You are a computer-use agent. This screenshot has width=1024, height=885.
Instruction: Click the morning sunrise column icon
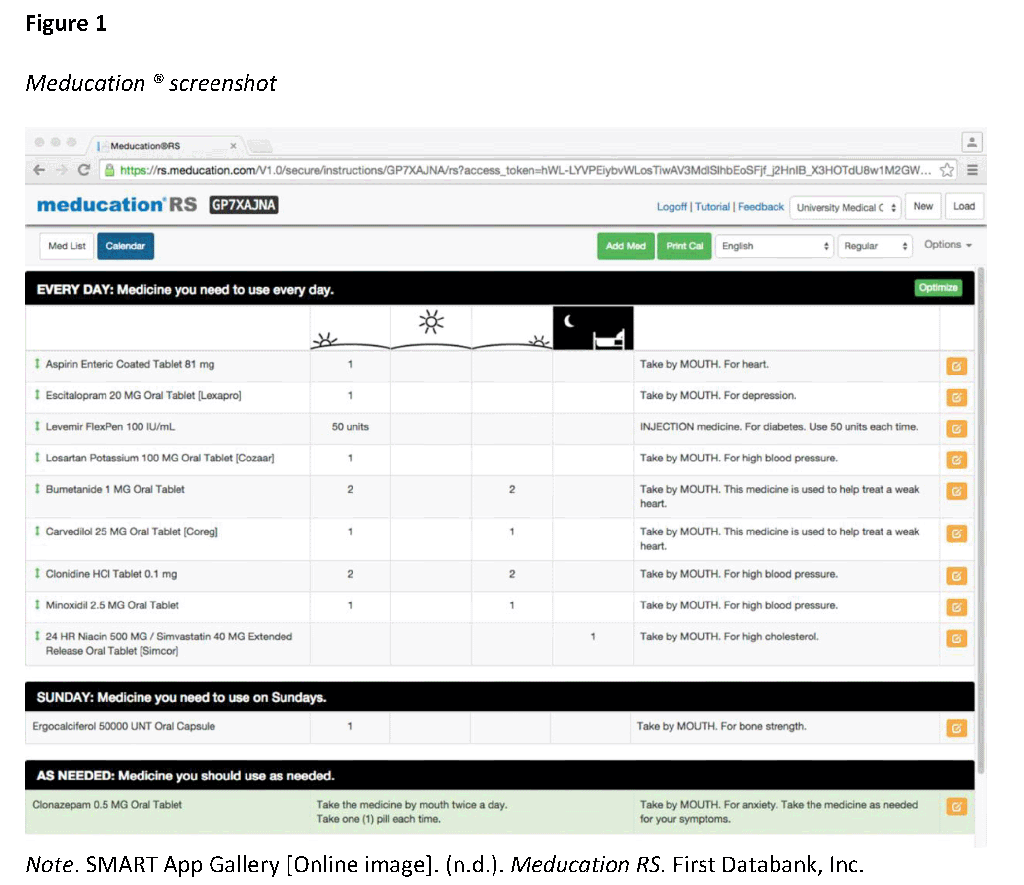325,340
